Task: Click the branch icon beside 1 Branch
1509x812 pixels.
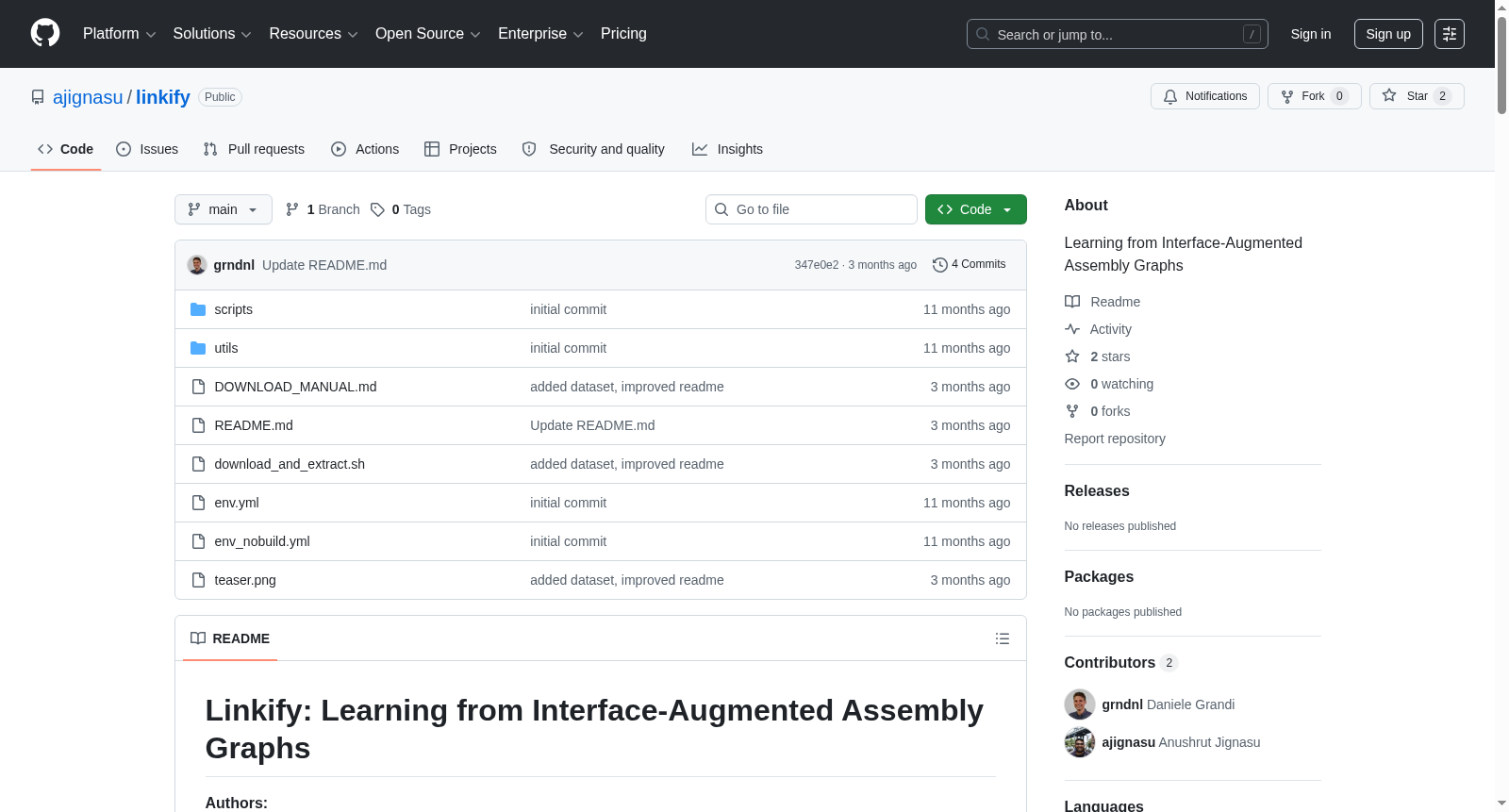Action: (292, 209)
